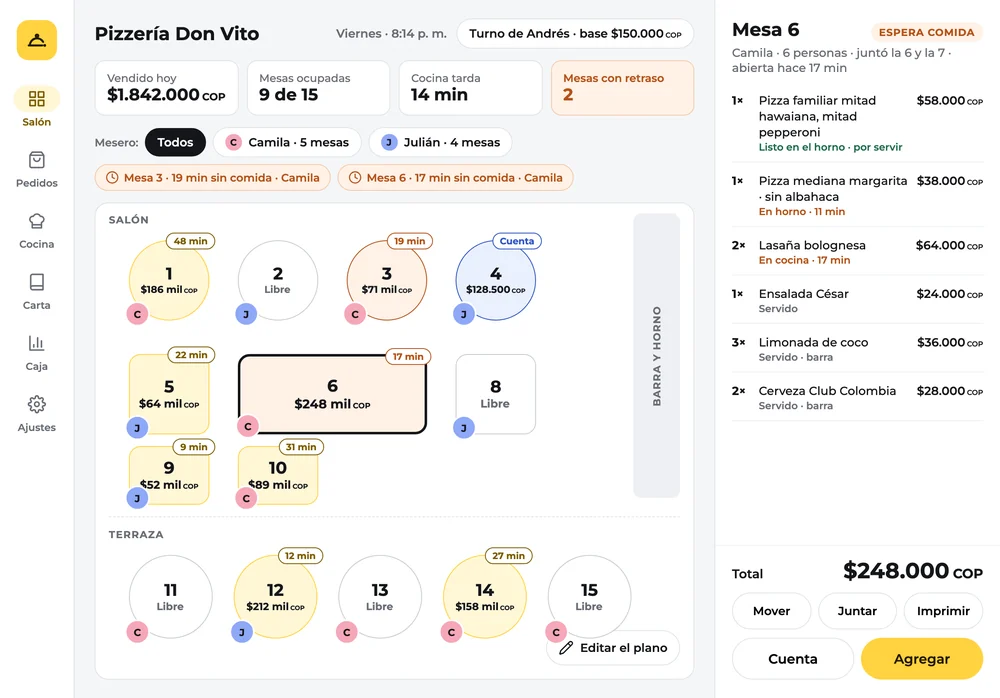Click the waiter badge on table 10

click(246, 498)
